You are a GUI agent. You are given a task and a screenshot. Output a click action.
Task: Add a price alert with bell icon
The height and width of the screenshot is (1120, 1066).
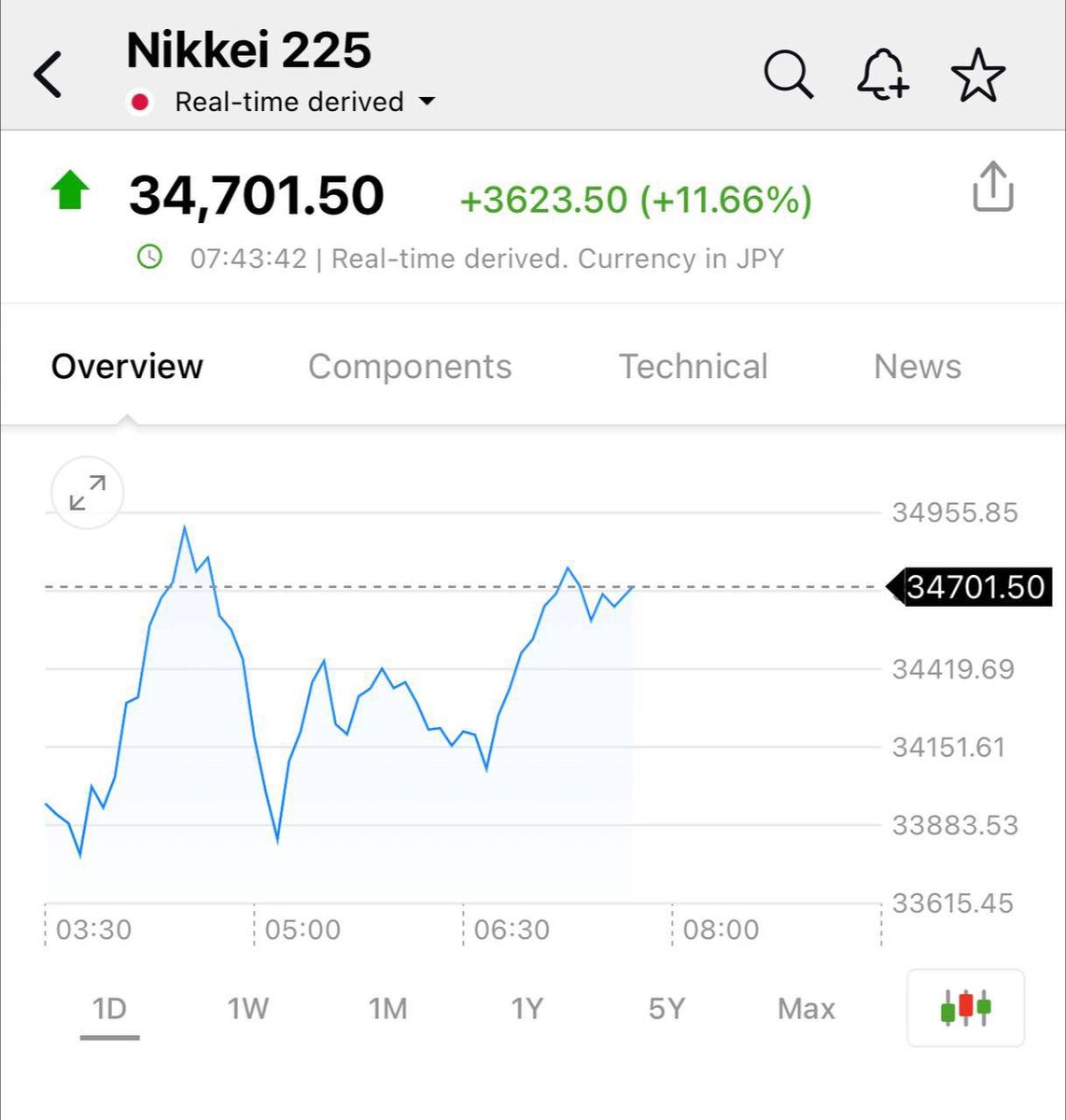[x=883, y=75]
